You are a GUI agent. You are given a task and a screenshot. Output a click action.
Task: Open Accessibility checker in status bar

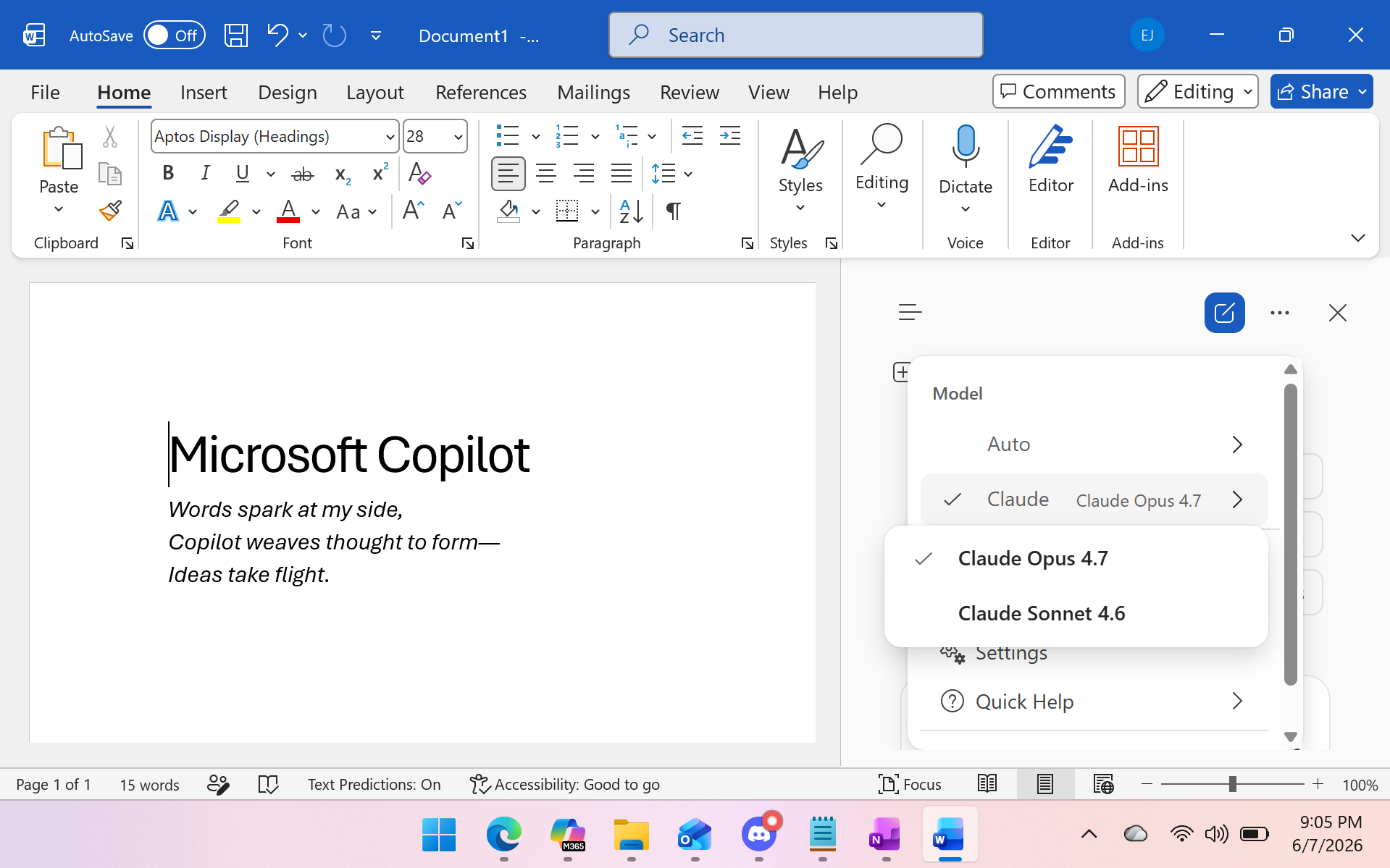[564, 784]
